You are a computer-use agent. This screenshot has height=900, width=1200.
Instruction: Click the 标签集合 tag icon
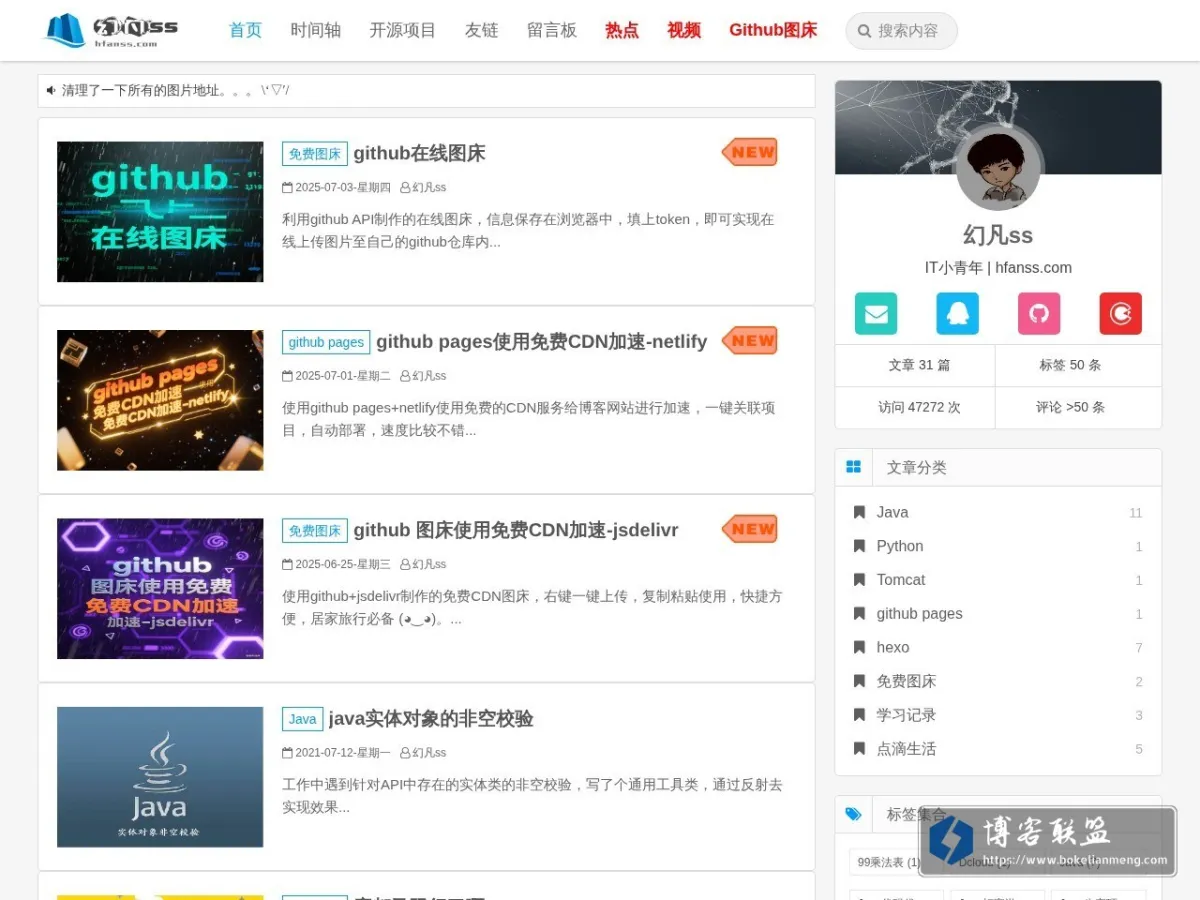click(x=853, y=814)
